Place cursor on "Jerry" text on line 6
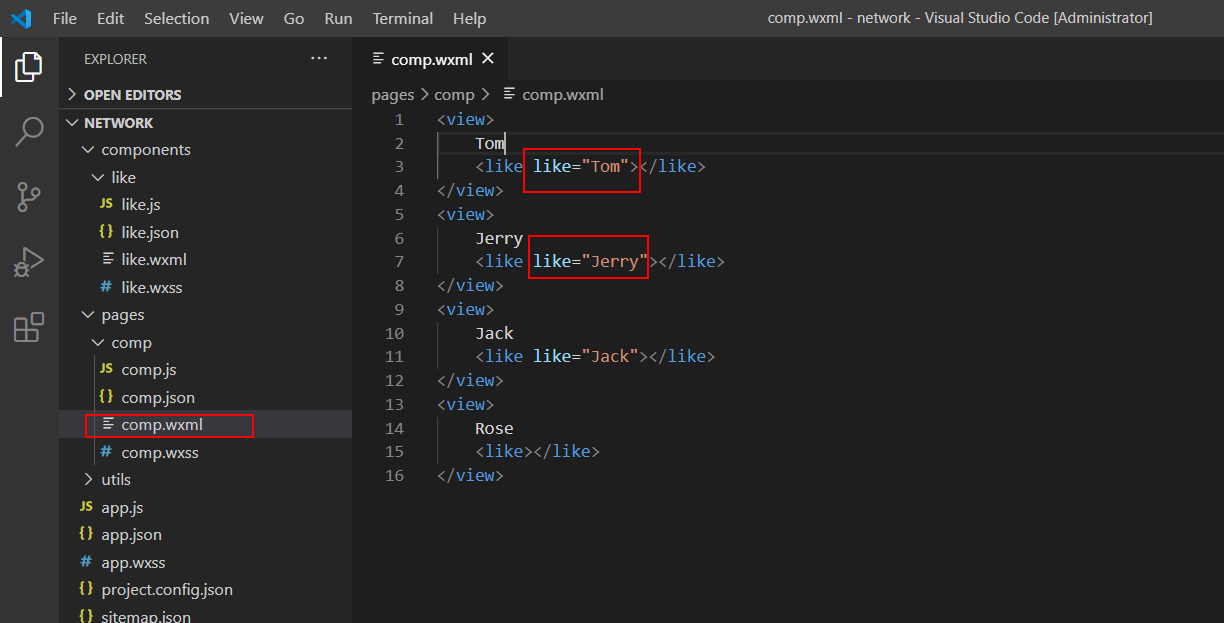 click(x=499, y=238)
